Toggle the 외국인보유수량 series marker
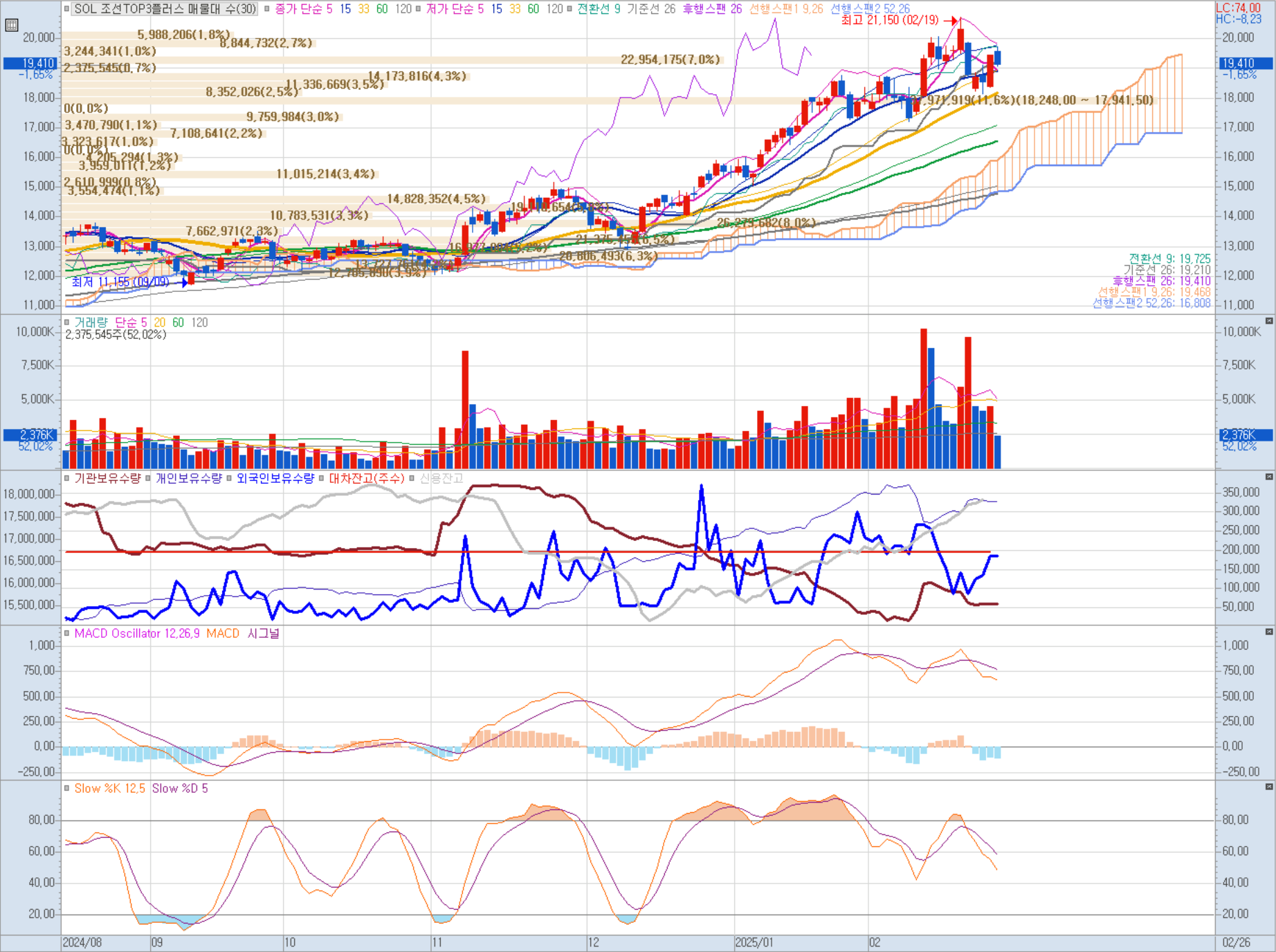Image resolution: width=1276 pixels, height=952 pixels. [x=230, y=478]
